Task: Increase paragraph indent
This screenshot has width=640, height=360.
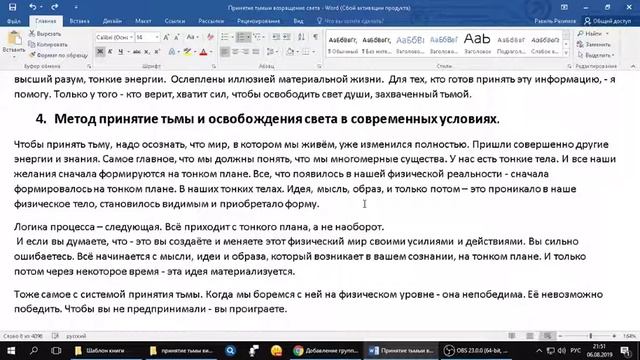Action: [287, 37]
